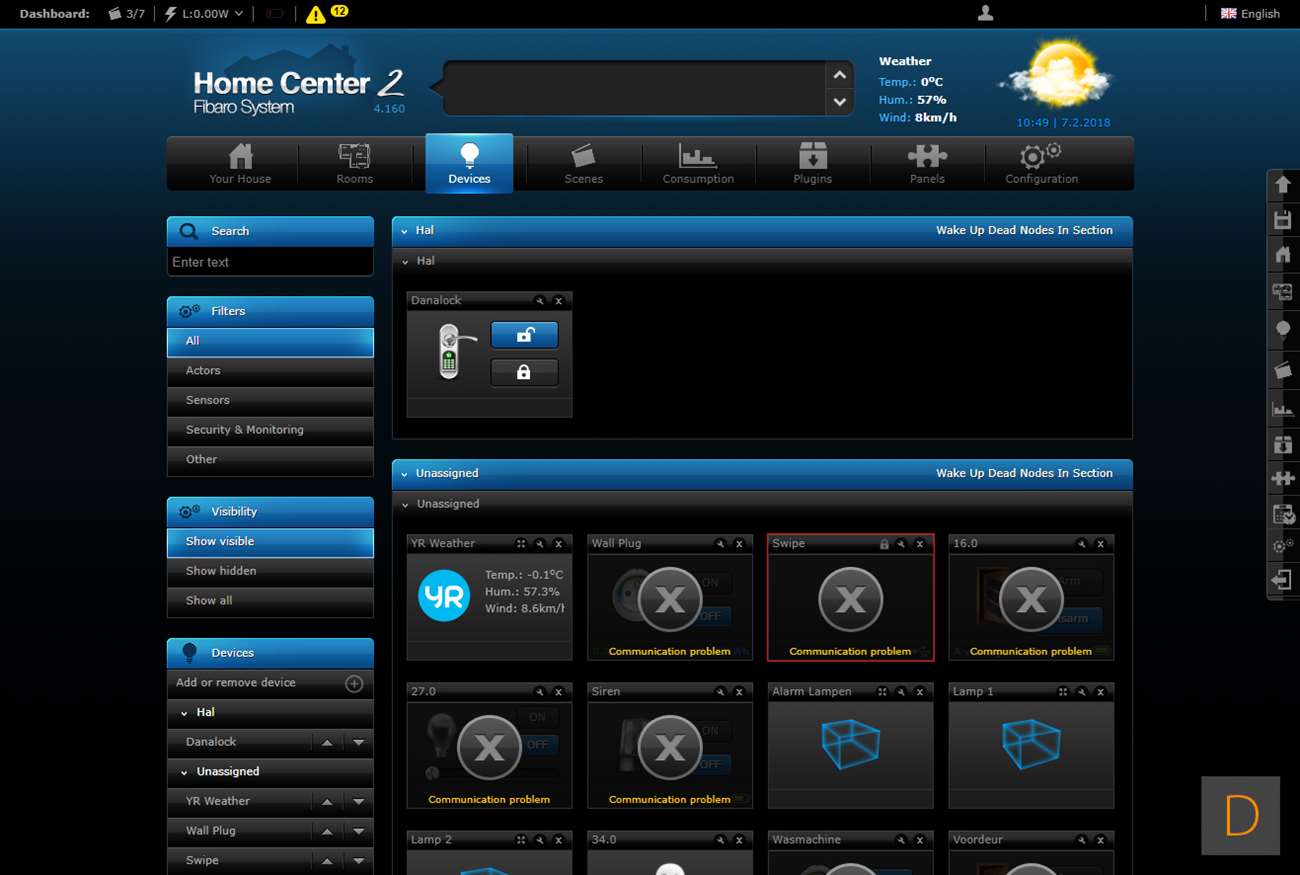
Task: Wake up dead nodes in Hal section
Action: [x=1024, y=230]
